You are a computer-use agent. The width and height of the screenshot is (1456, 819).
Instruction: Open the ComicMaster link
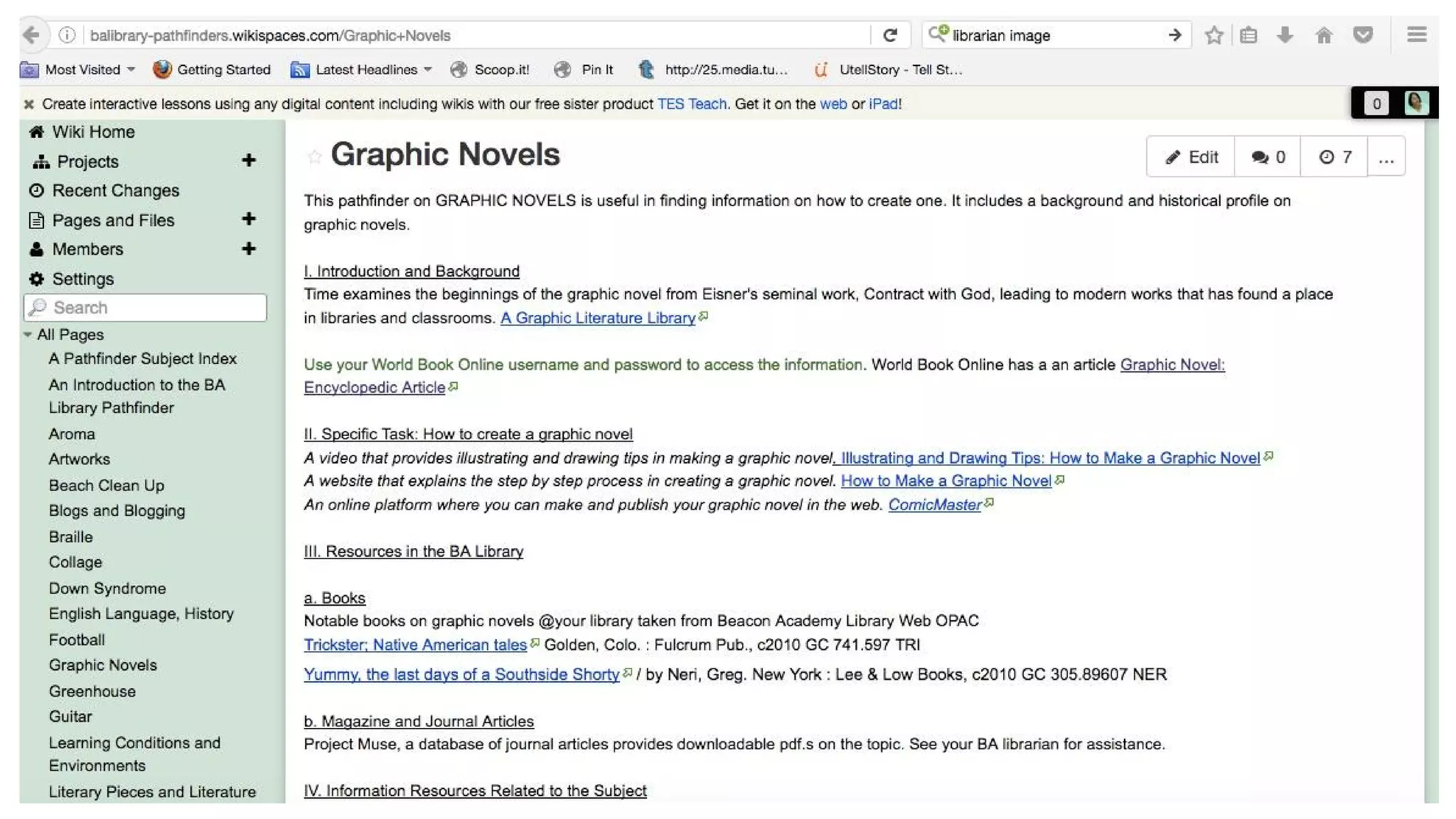coord(934,505)
